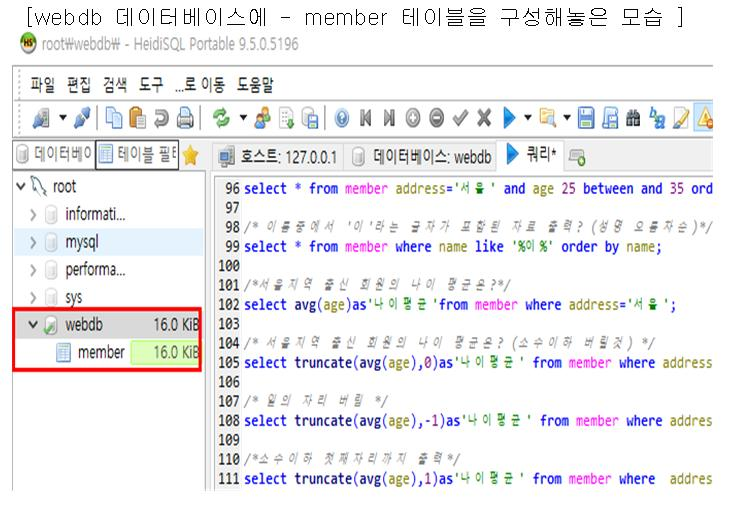Click the export database as SQL icon

(x=310, y=118)
